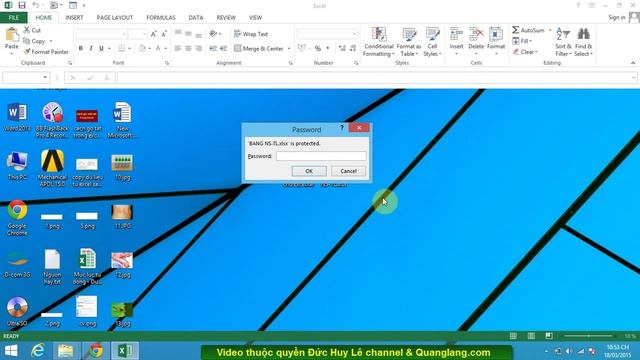The width and height of the screenshot is (640, 360).
Task: Click the UltraISO desktop shortcut
Action: click(17, 312)
